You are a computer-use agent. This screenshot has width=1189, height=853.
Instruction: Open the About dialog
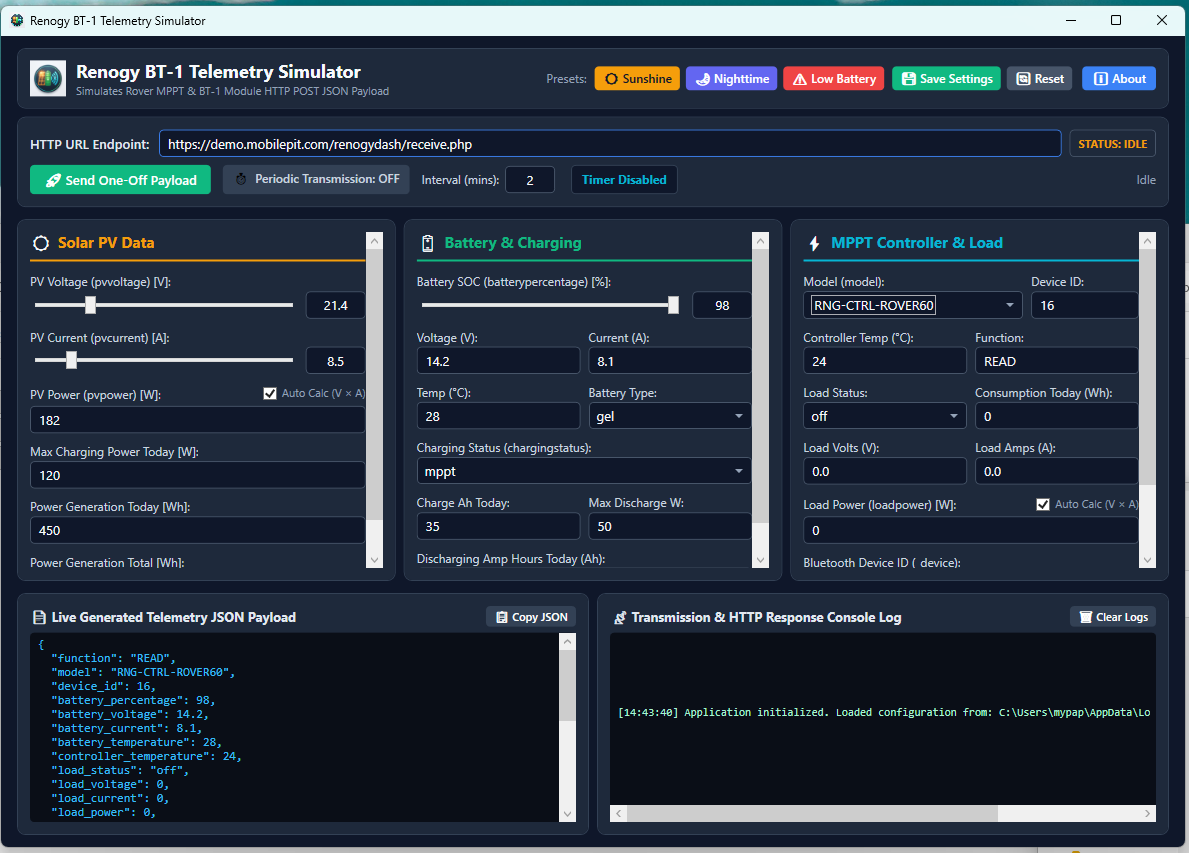pyautogui.click(x=1118, y=79)
